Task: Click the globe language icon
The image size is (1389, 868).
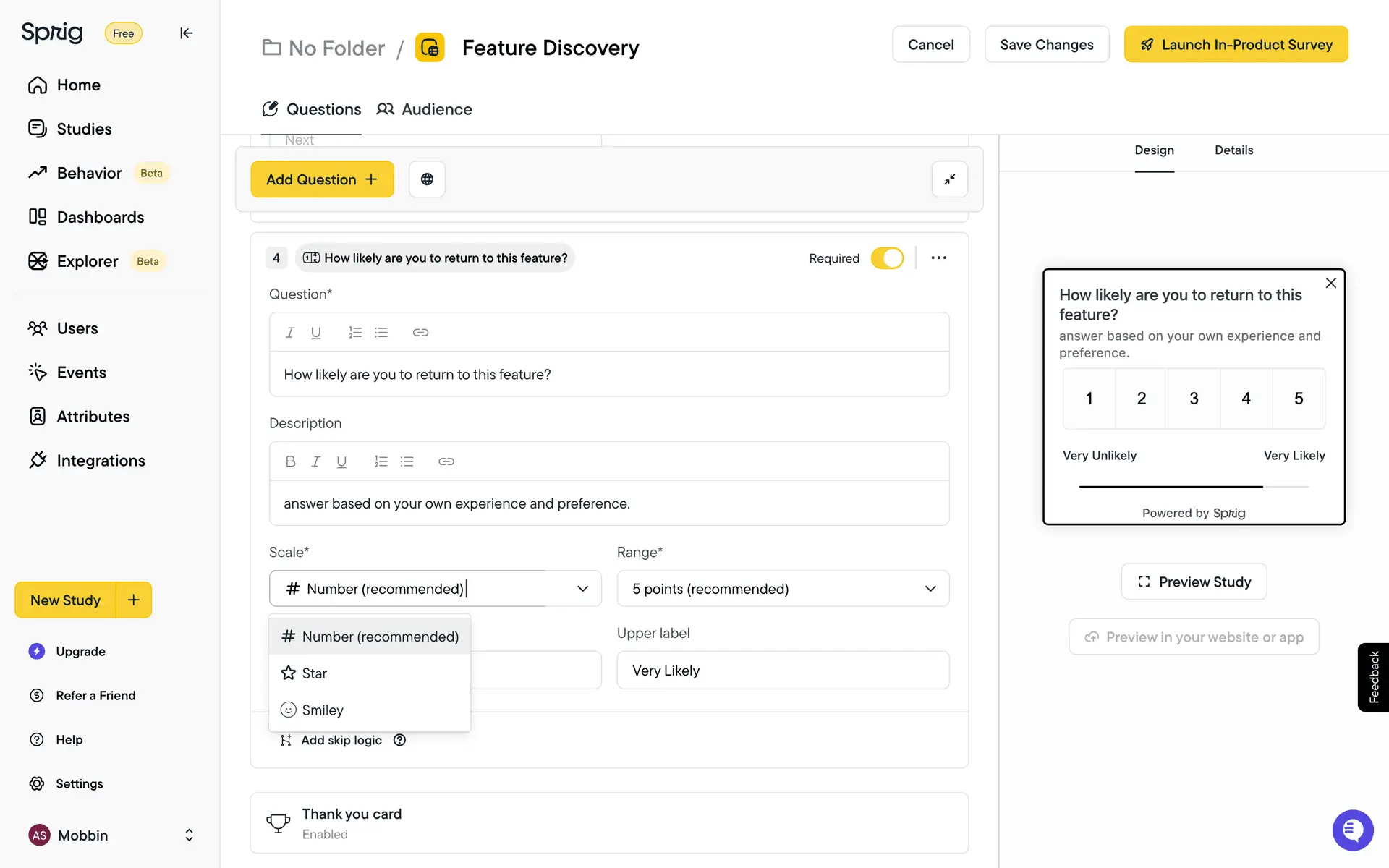Action: click(427, 179)
